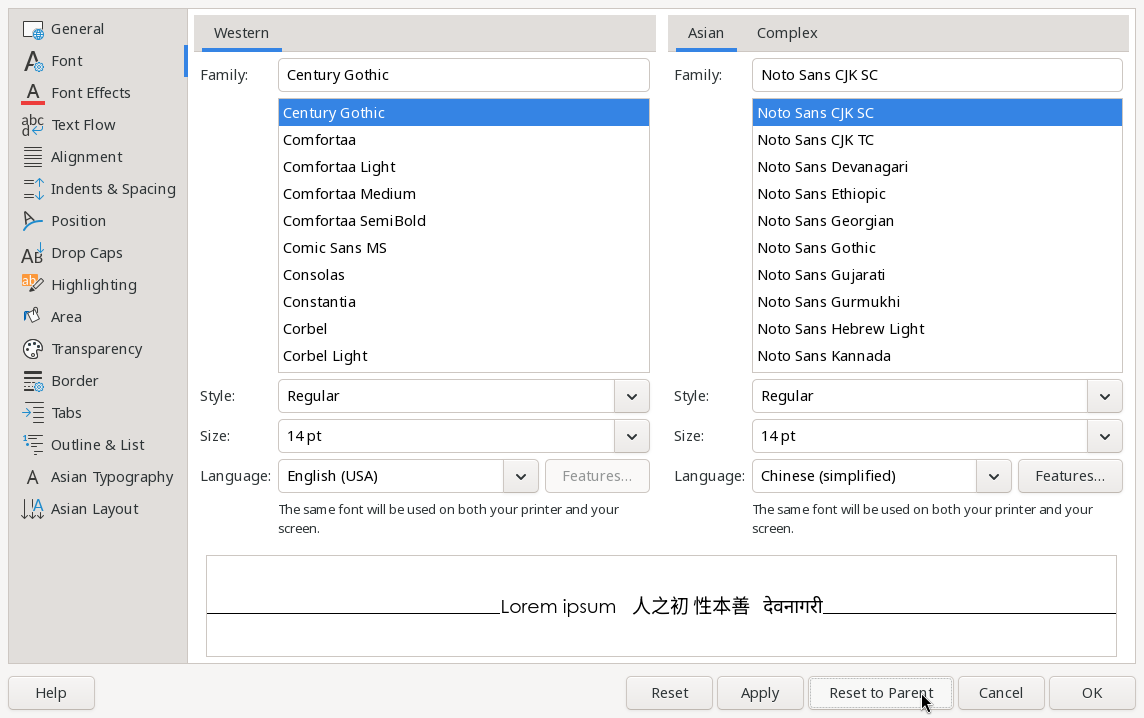The width and height of the screenshot is (1144, 718).
Task: Open the Asian Typography page label
Action: tap(112, 477)
